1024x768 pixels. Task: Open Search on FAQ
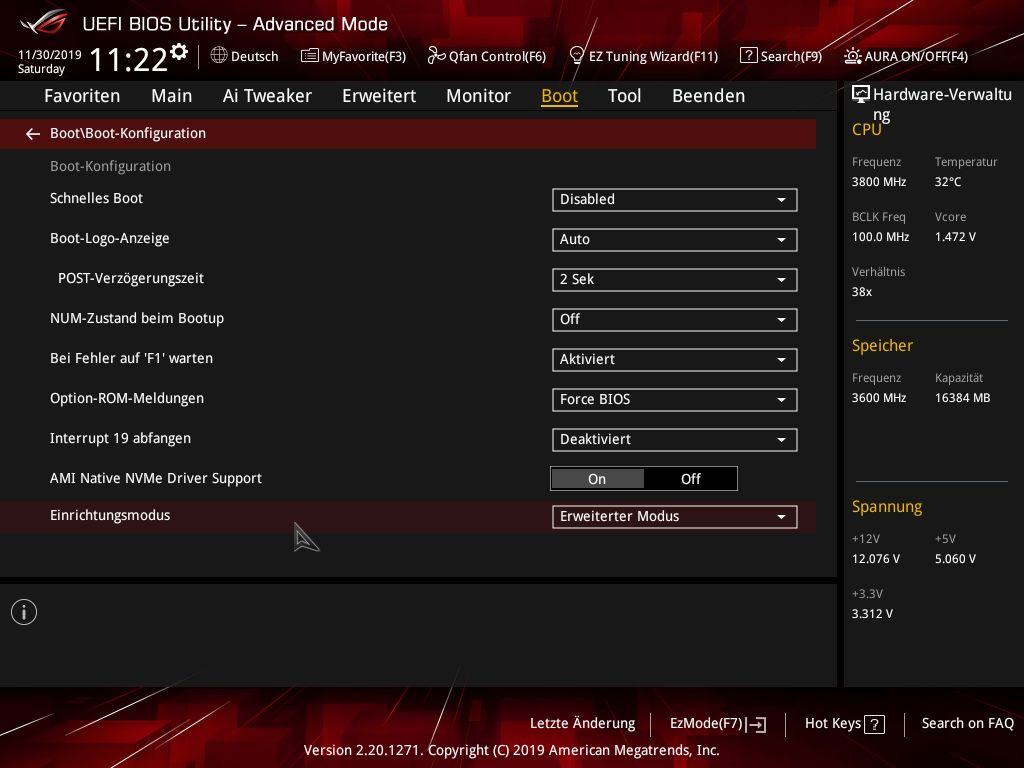pos(967,724)
